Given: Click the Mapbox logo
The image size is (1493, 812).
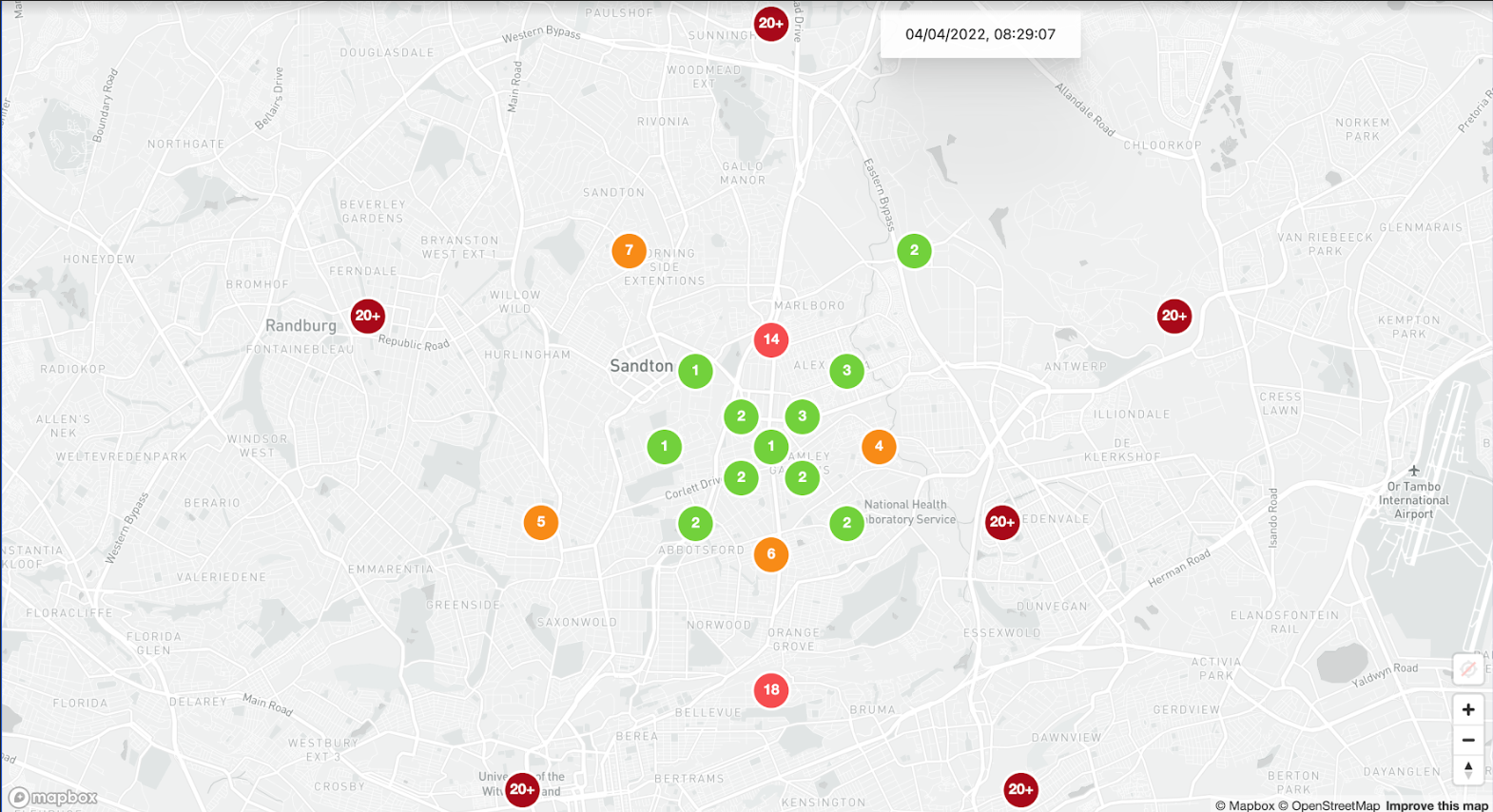Looking at the screenshot, I should 53,797.
